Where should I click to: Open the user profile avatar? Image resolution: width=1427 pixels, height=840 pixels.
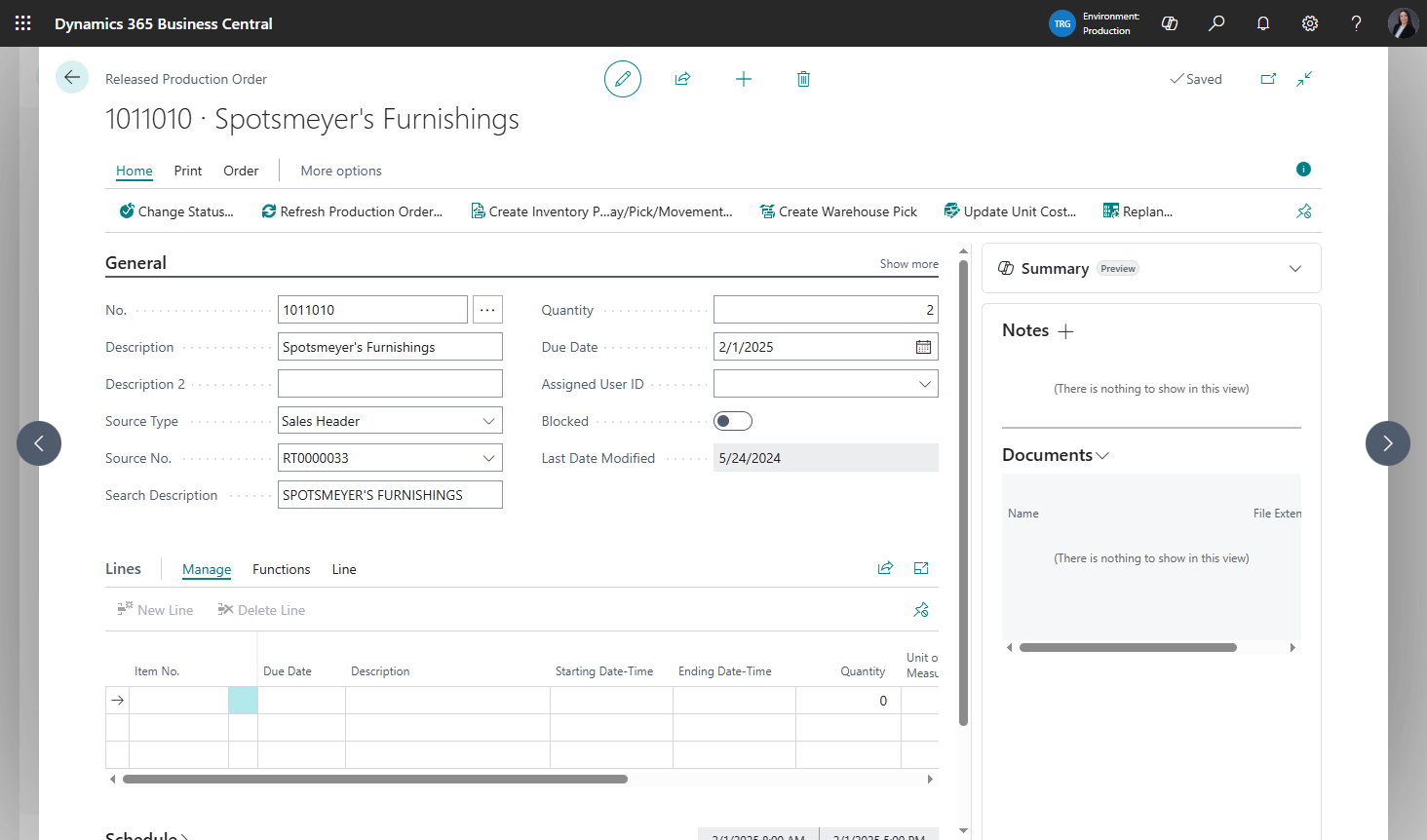coord(1403,23)
